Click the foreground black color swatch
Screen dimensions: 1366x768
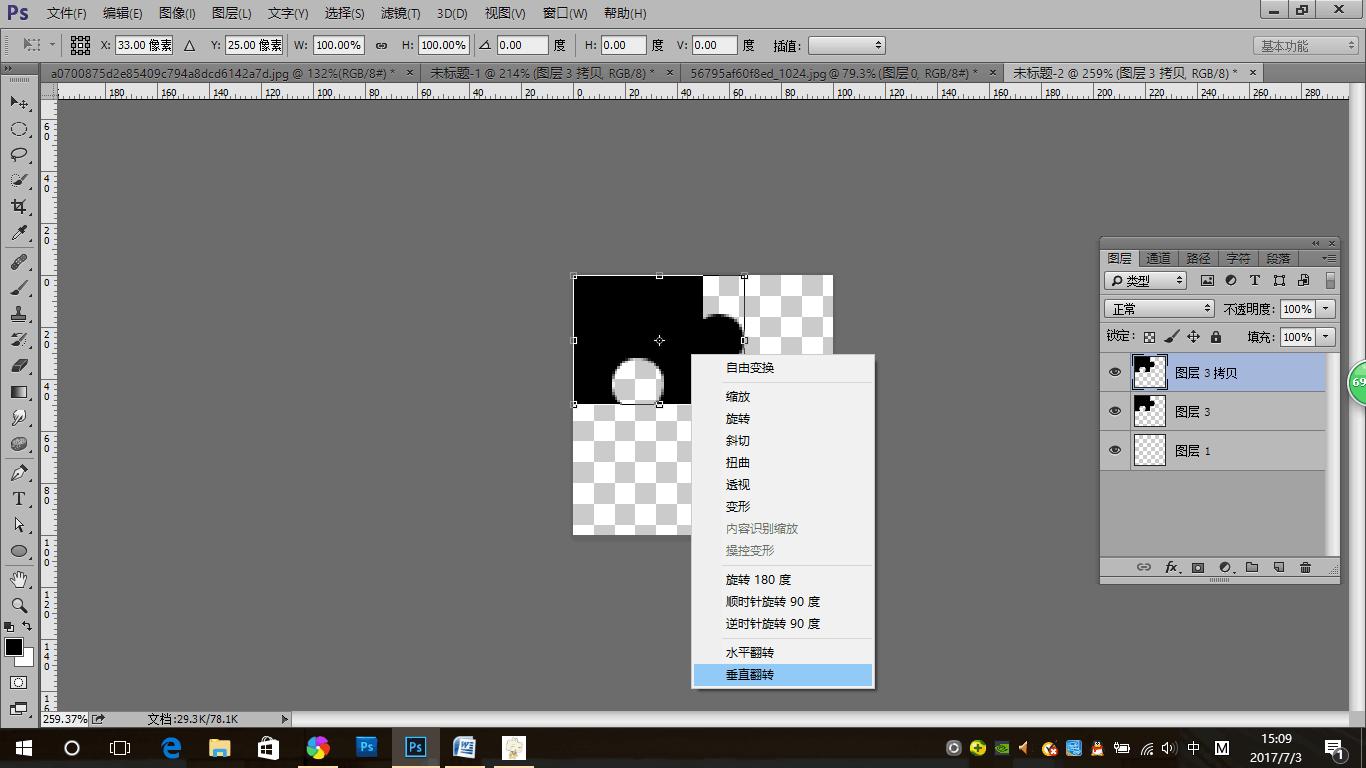pyautogui.click(x=13, y=647)
